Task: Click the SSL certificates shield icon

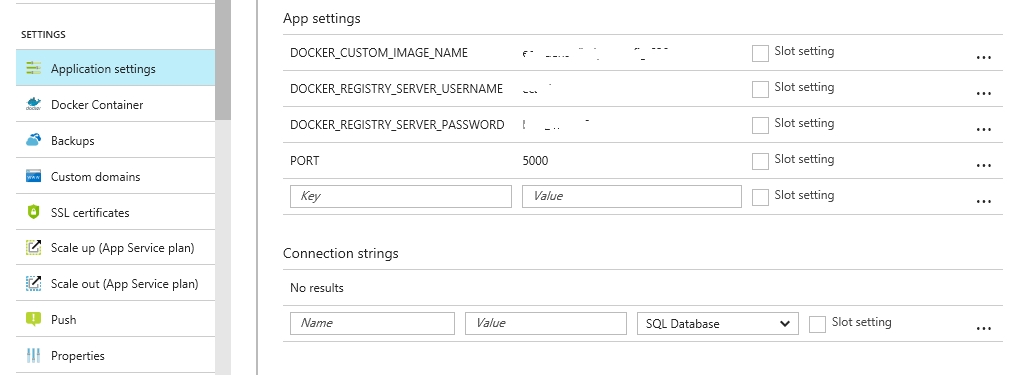Action: (x=33, y=212)
